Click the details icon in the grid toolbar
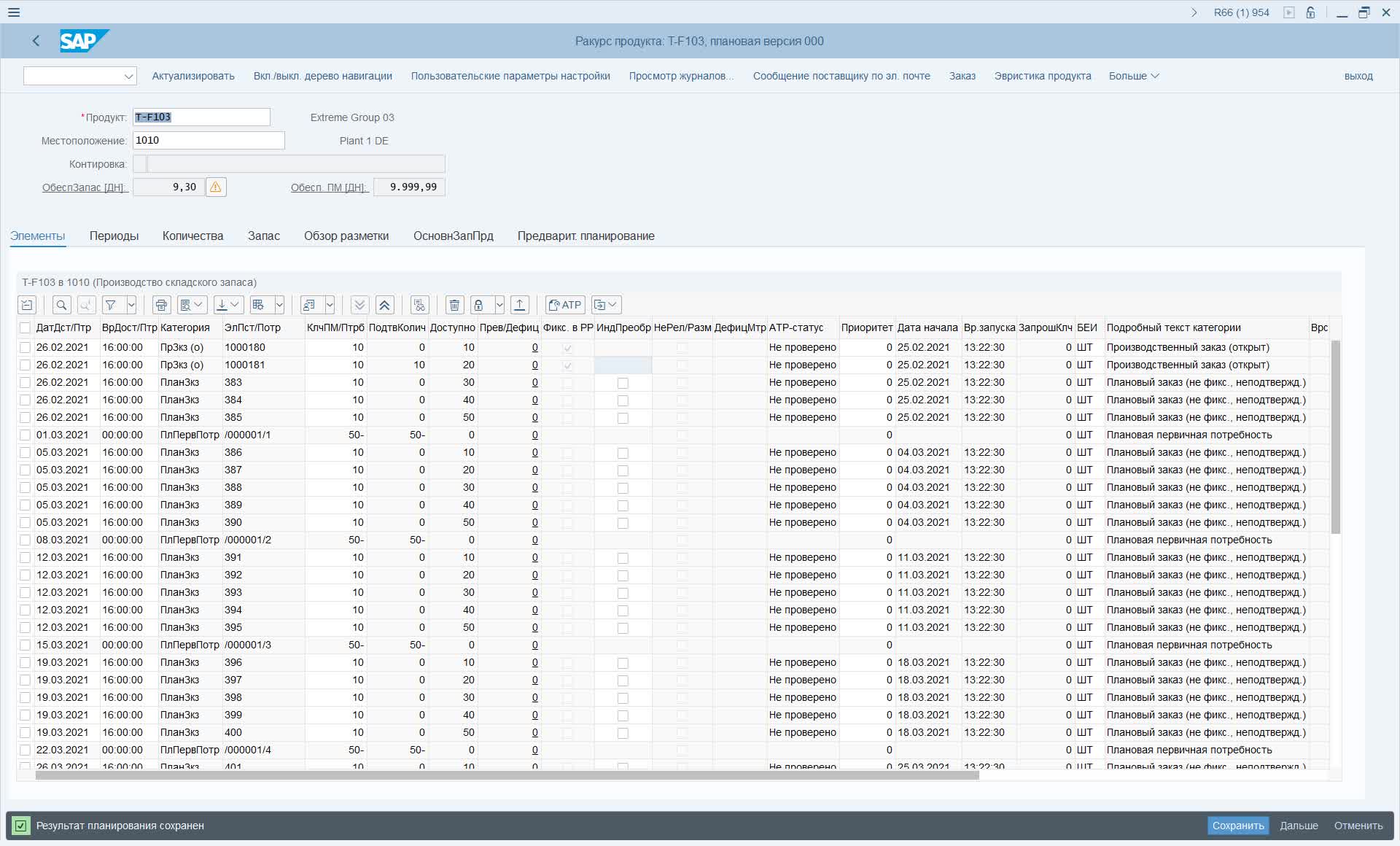The image size is (1400, 846). point(27,305)
